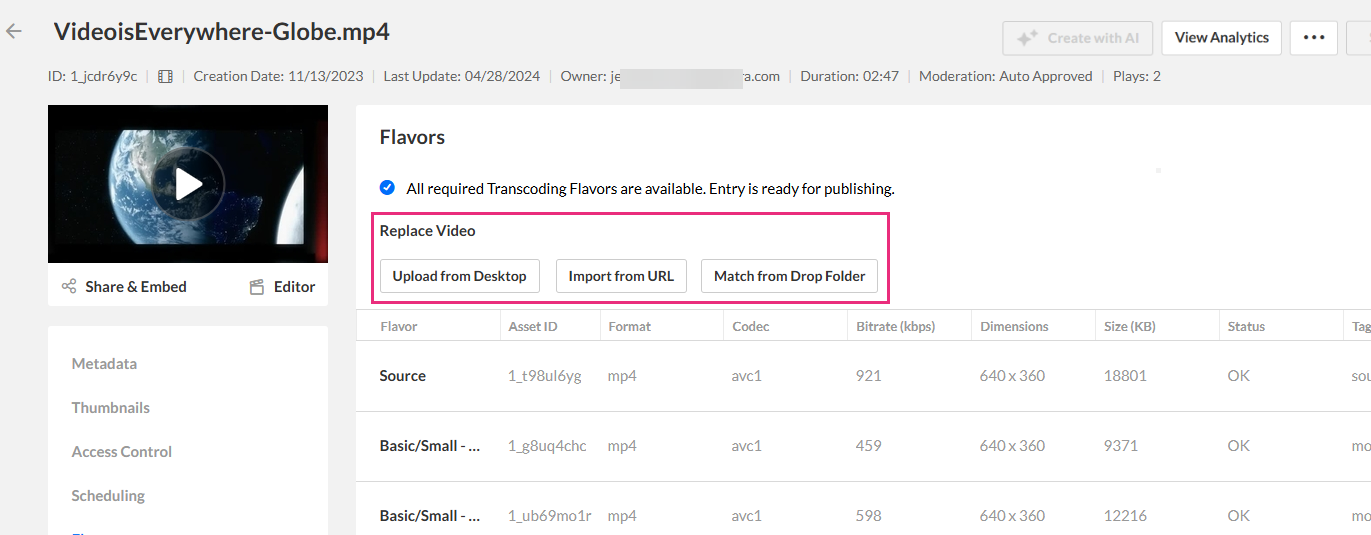Click the sparkle icon in Create with AI
Viewport: 1371px width, 535px height.
1027,38
